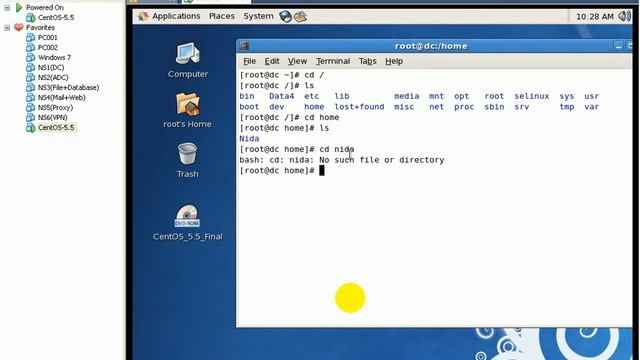Open the terminal File menu
The image size is (640, 360).
[249, 61]
